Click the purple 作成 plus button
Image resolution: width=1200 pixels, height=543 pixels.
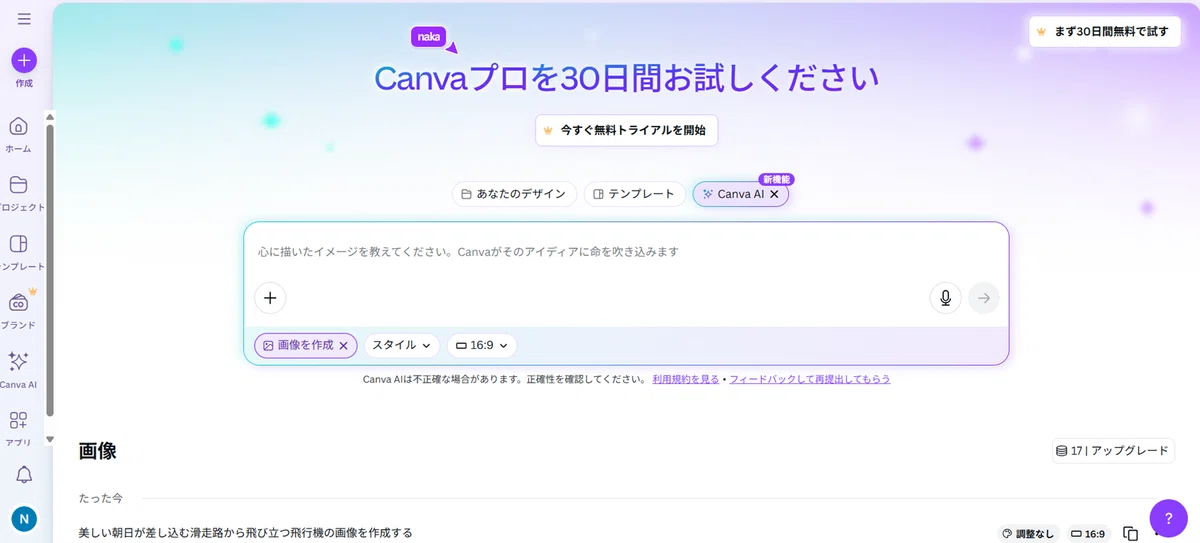point(24,60)
